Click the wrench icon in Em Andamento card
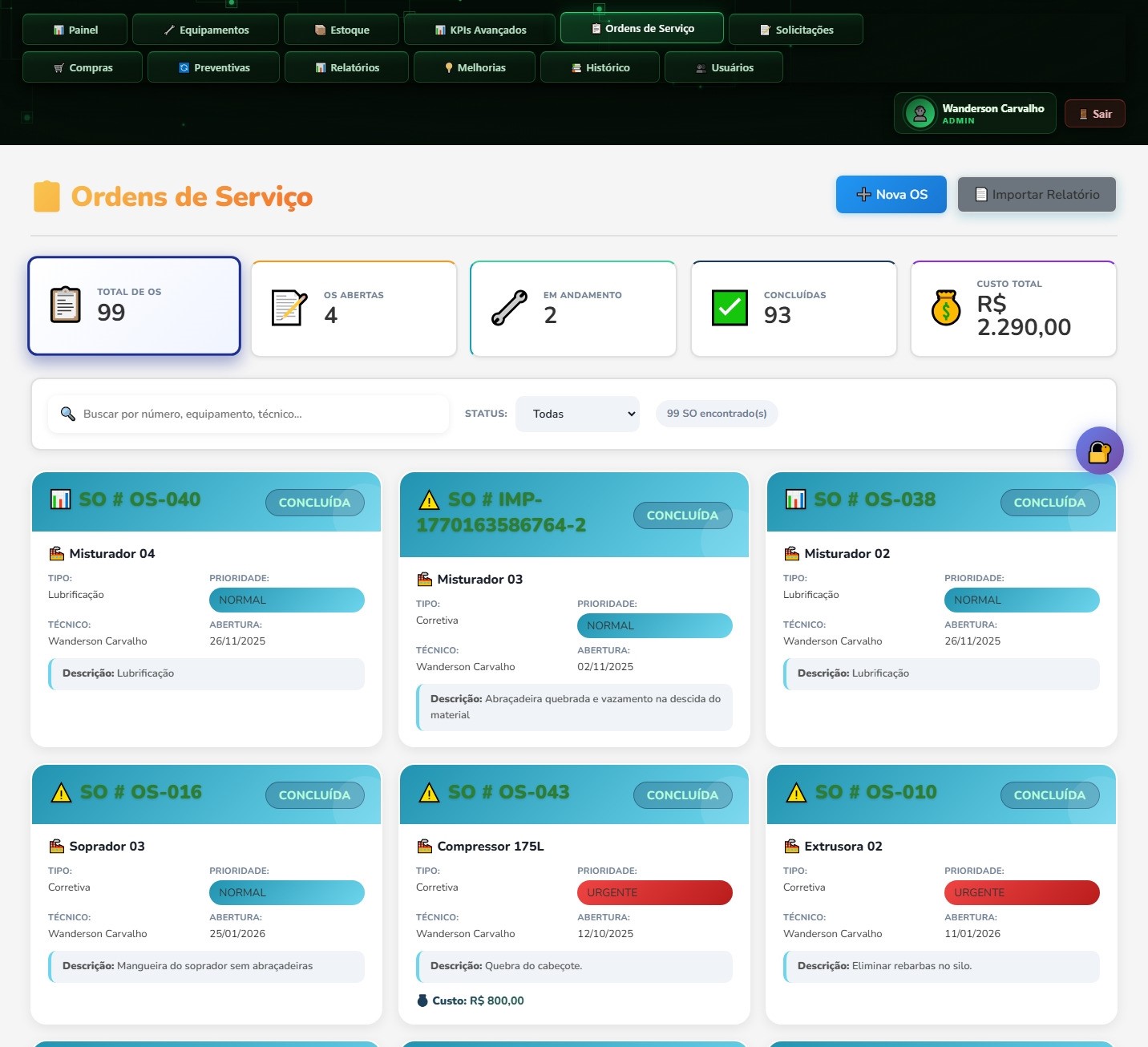Image resolution: width=1148 pixels, height=1047 pixels. (x=509, y=308)
